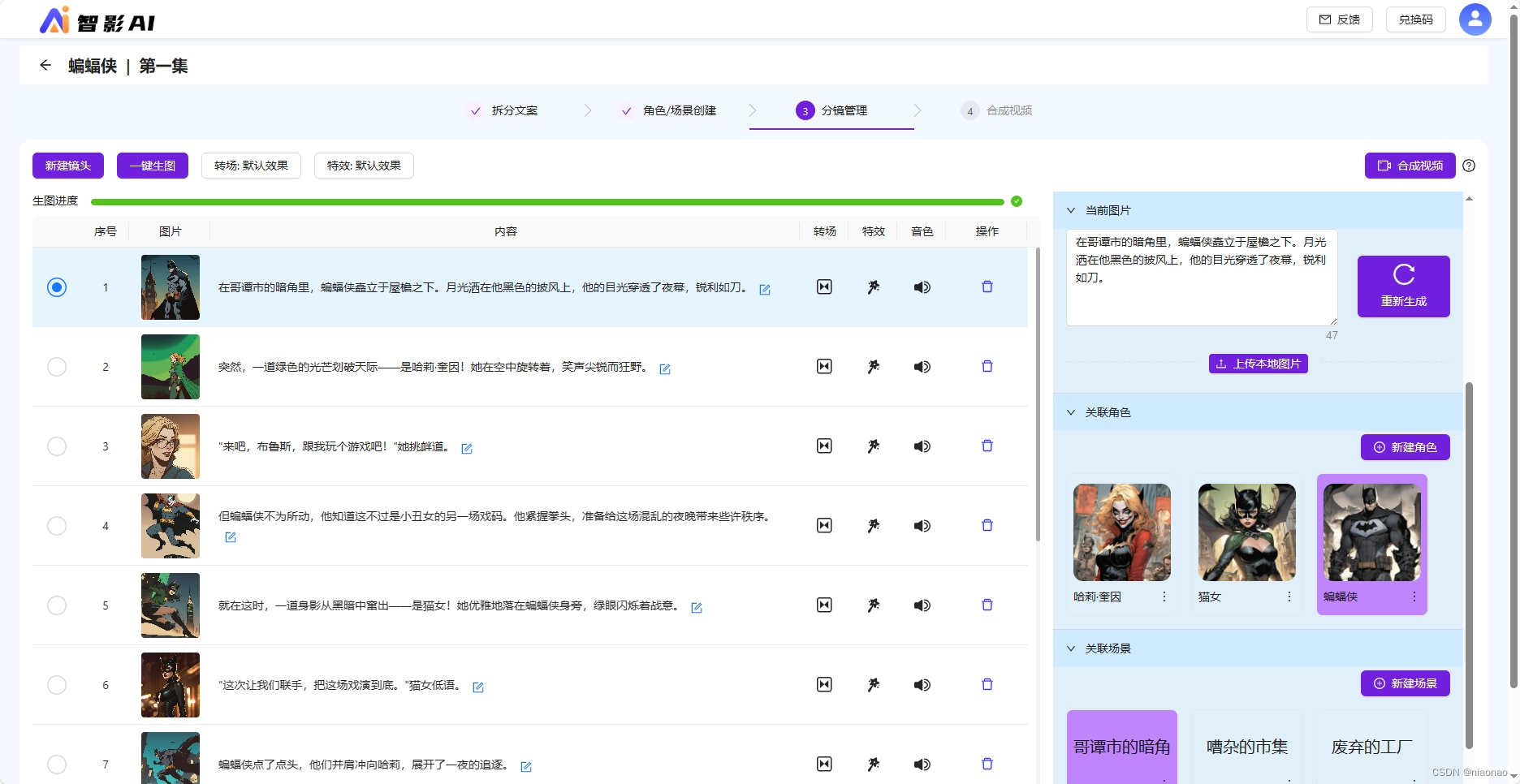The height and width of the screenshot is (784, 1520).
Task: Select the radio button for shot 7
Action: click(x=57, y=765)
